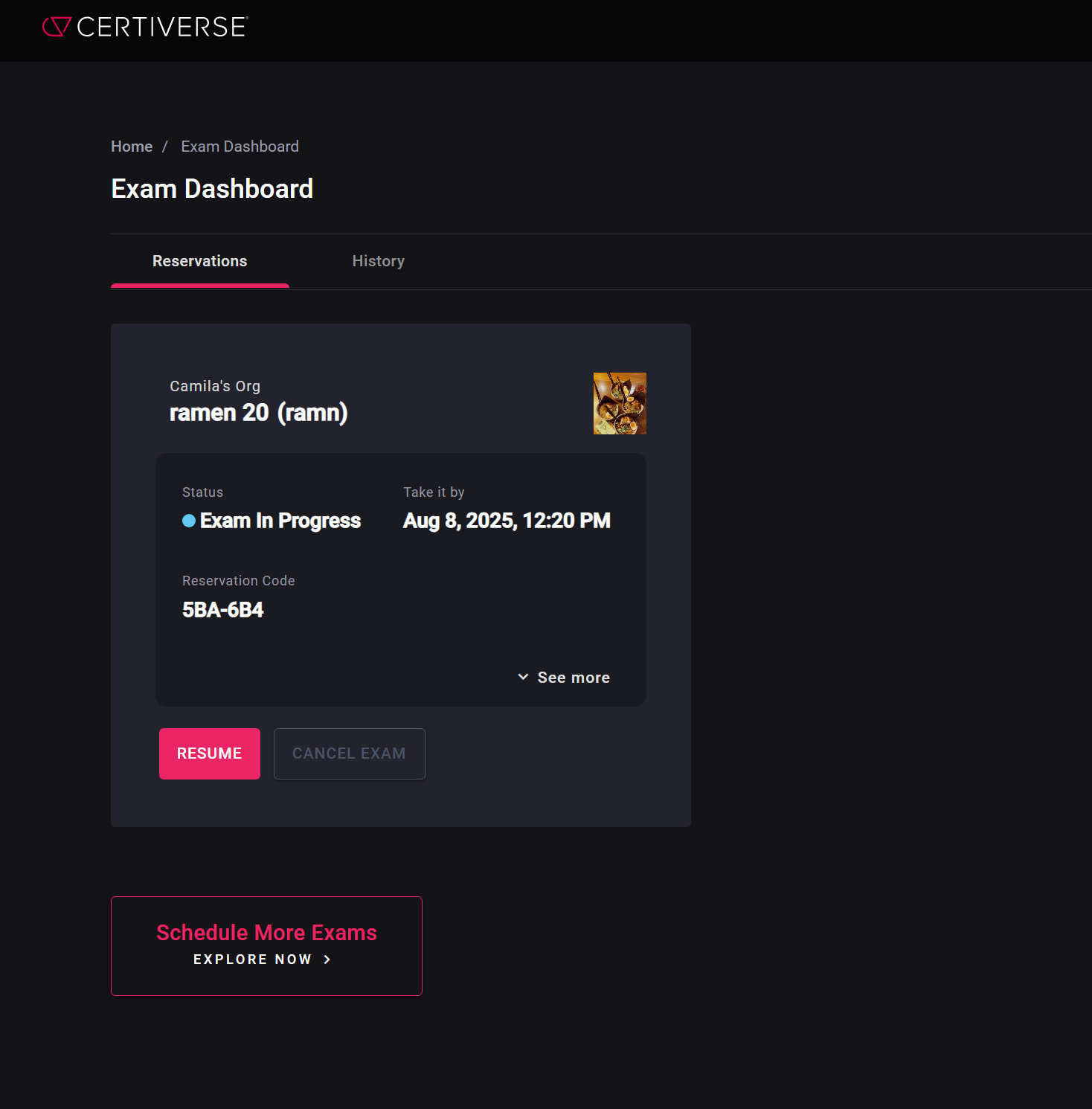Go to Home breadcrumb
This screenshot has height=1109, width=1092.
(x=132, y=147)
